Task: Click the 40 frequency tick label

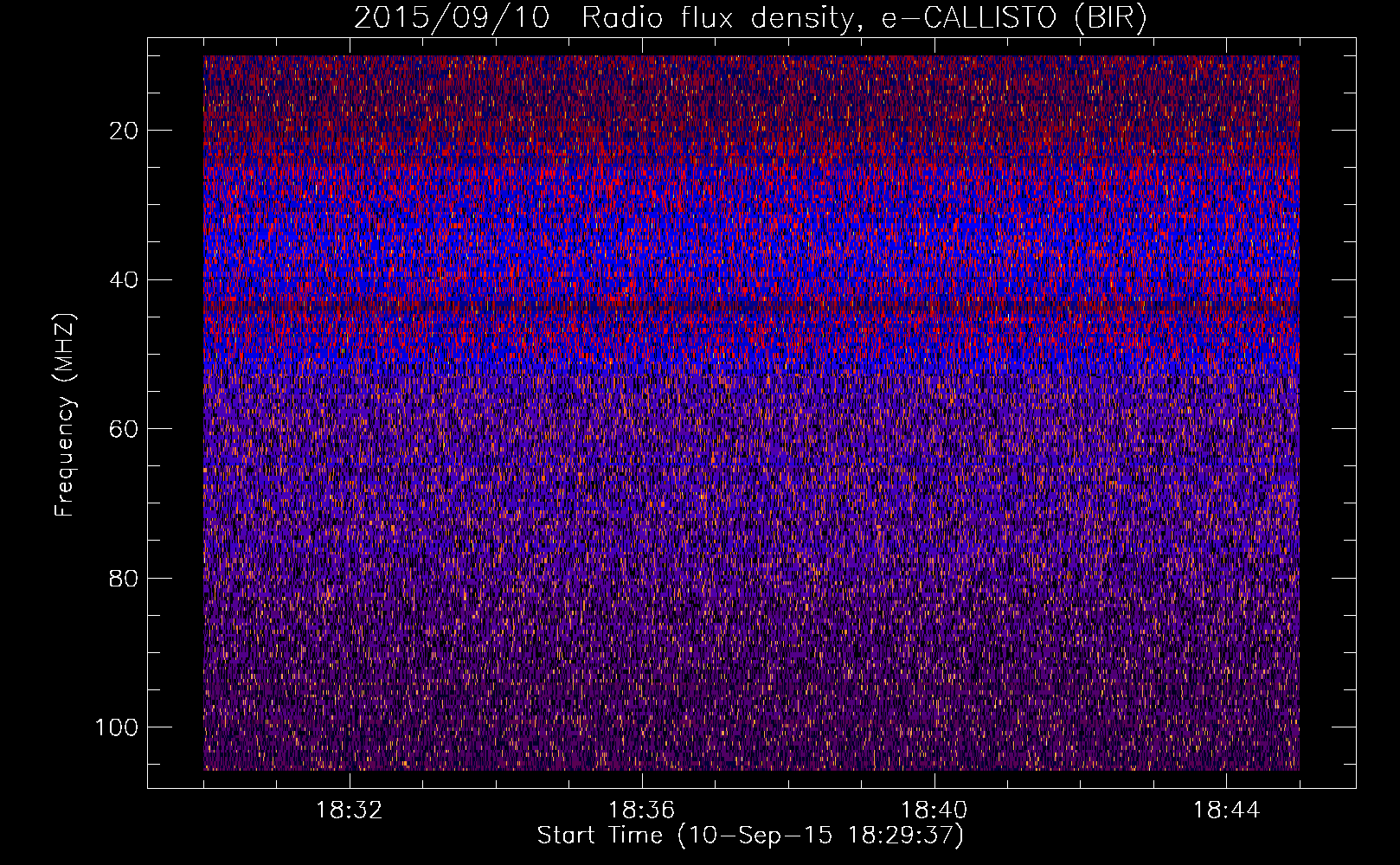Action: [x=125, y=280]
